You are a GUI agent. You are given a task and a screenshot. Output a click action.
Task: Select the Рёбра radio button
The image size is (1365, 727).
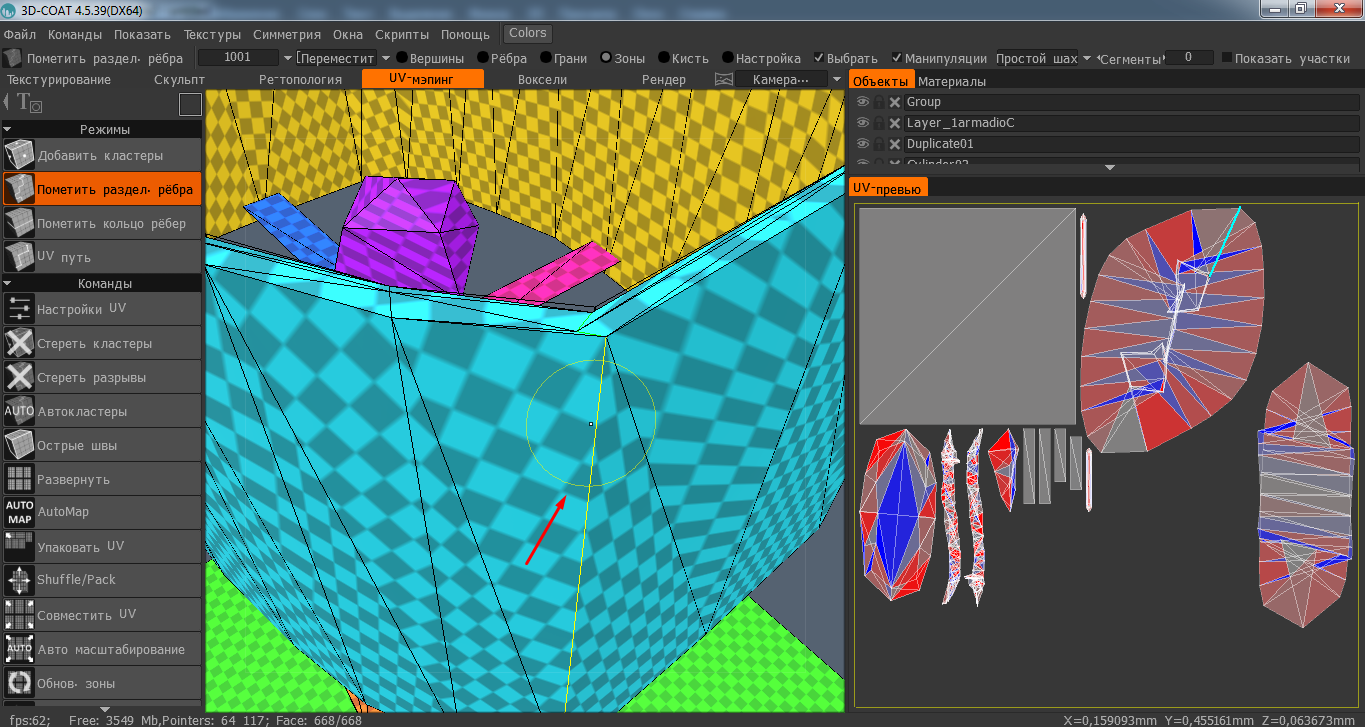point(483,58)
